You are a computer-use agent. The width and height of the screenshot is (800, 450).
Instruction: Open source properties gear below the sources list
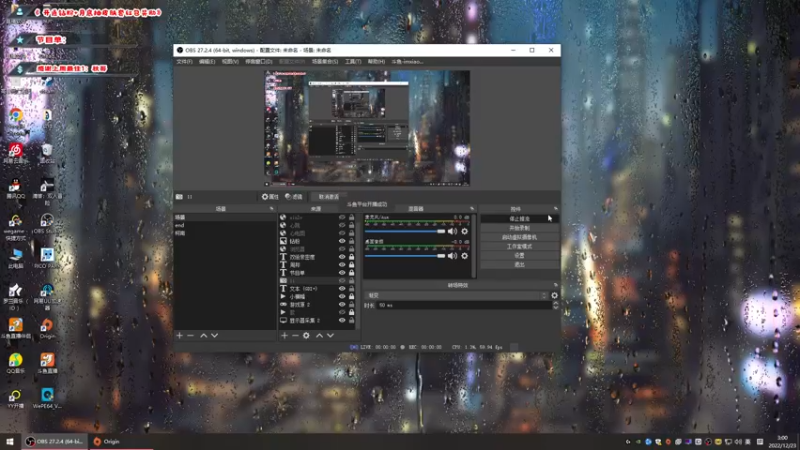point(306,335)
